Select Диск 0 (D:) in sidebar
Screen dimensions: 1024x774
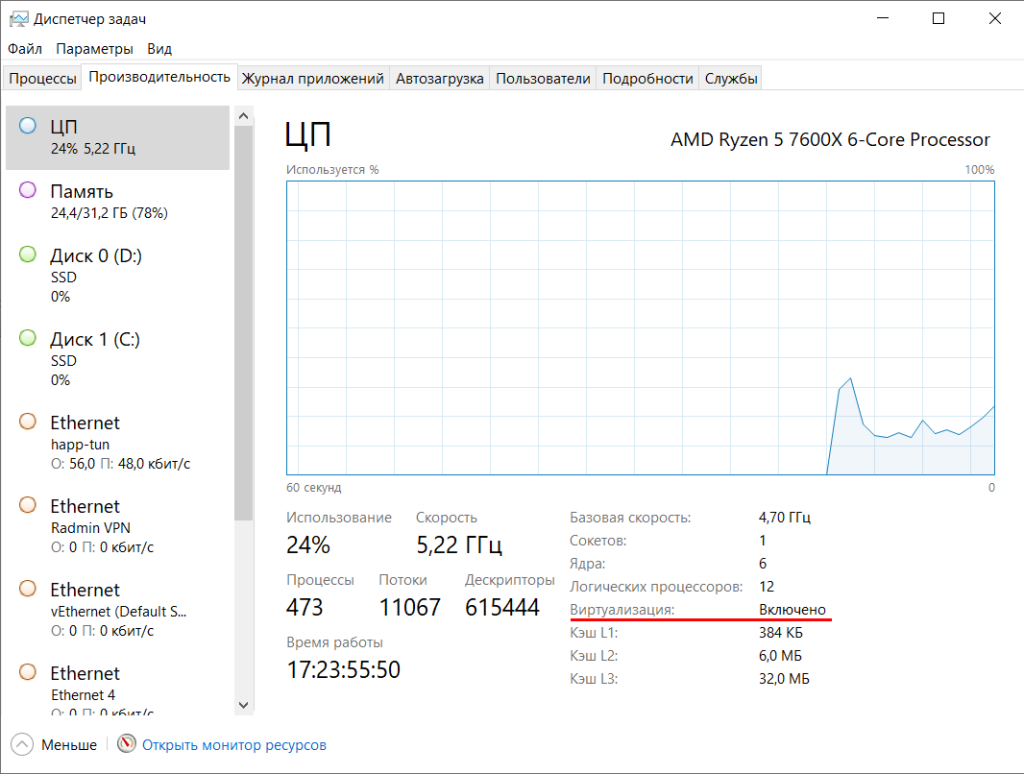pyautogui.click(x=118, y=276)
